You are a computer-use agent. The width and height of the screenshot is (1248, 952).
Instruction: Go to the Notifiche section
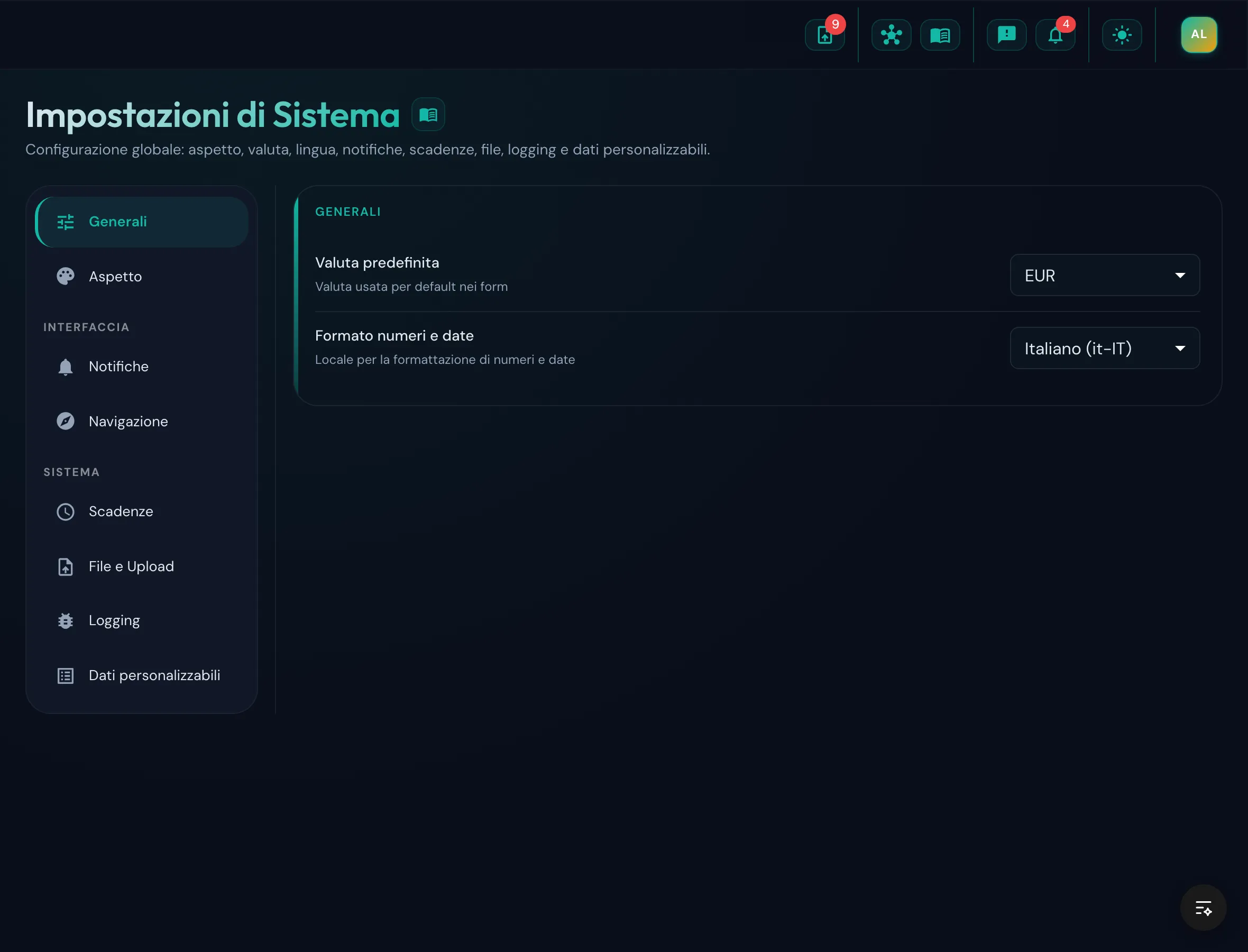(x=142, y=367)
